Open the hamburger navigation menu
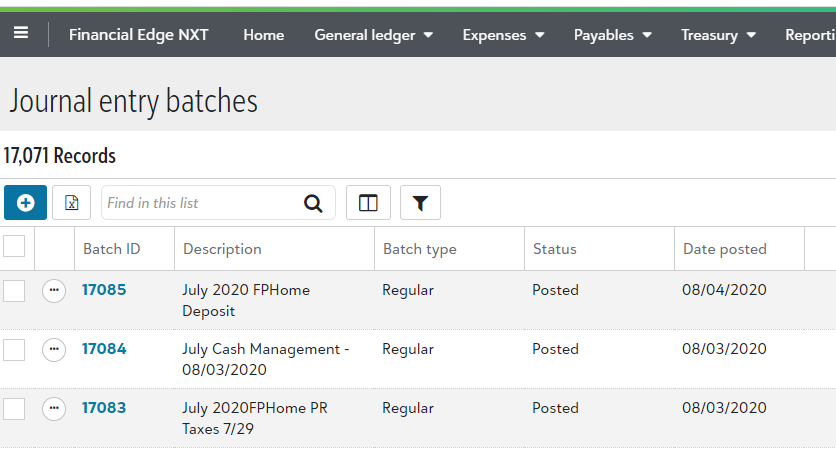The width and height of the screenshot is (836, 455). pos(21,34)
